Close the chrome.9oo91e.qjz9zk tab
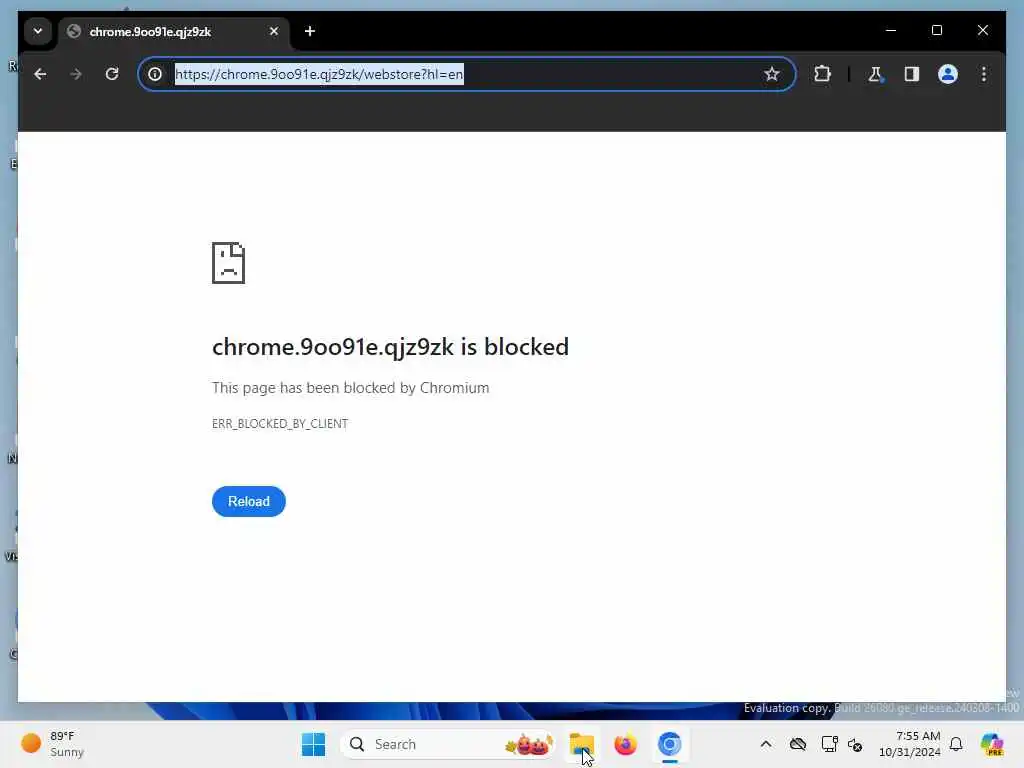The height and width of the screenshot is (768, 1024). [274, 31]
